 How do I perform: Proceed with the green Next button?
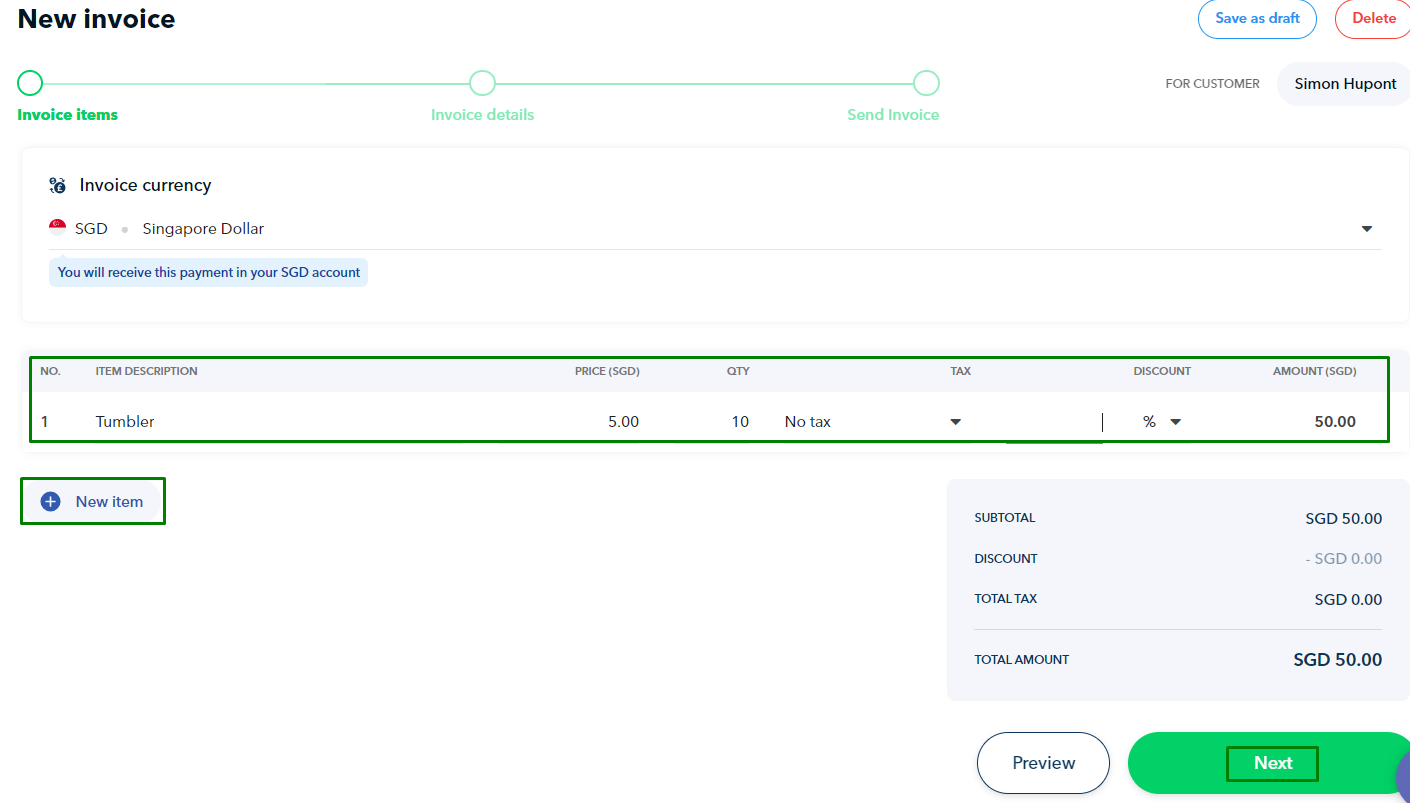pyautogui.click(x=1272, y=763)
